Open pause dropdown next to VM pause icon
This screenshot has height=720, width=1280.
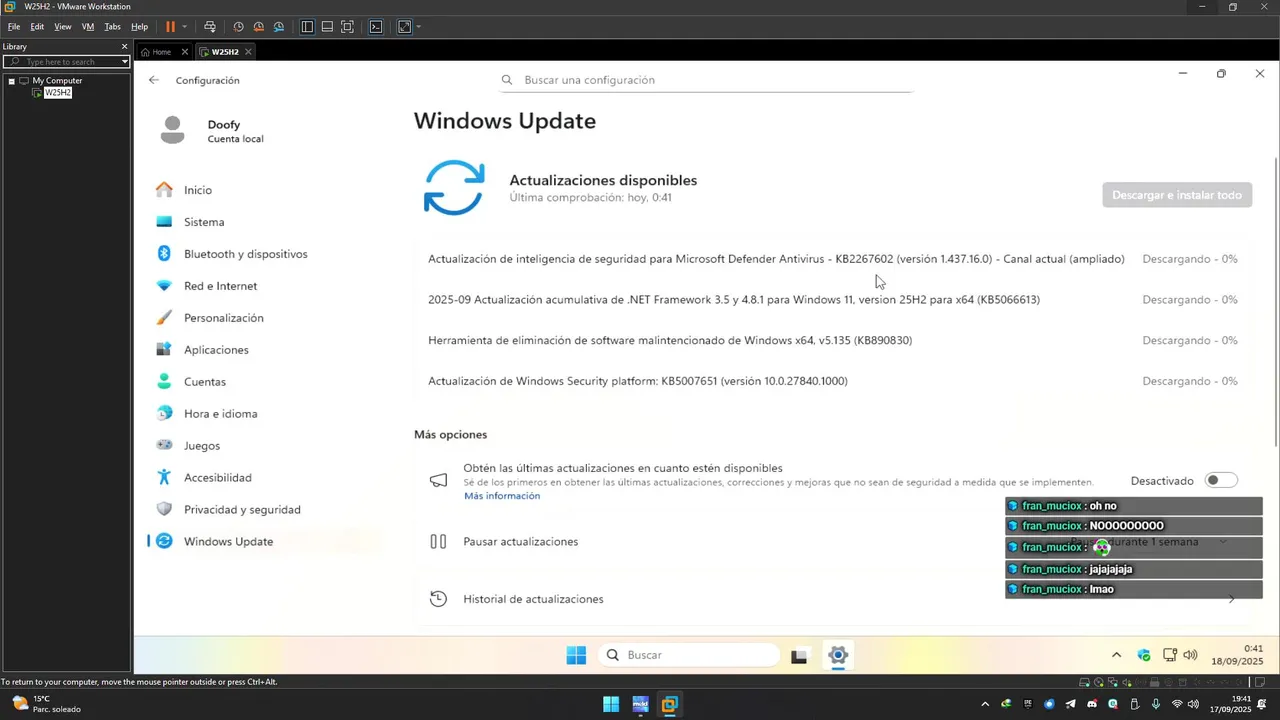[x=184, y=27]
